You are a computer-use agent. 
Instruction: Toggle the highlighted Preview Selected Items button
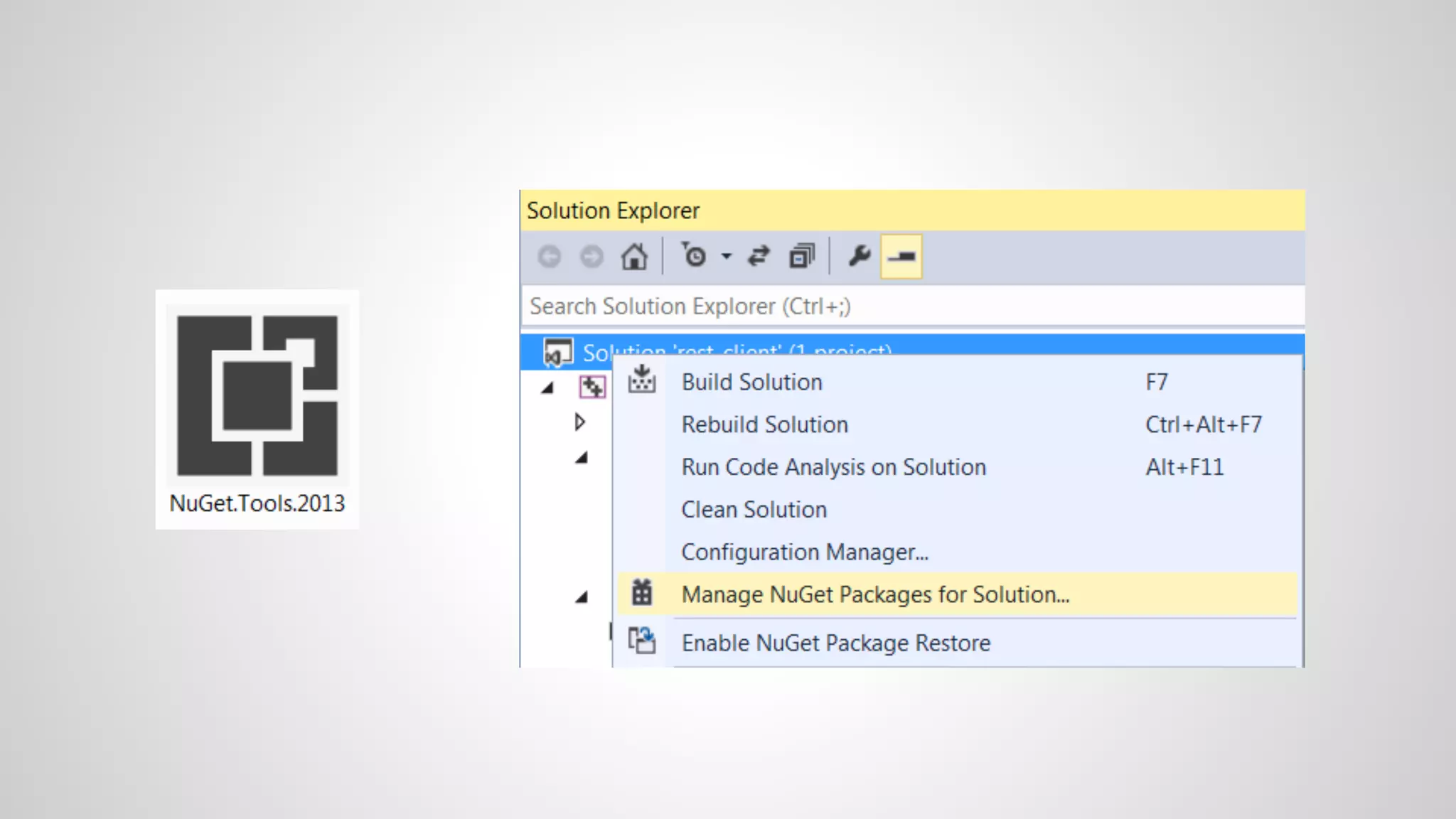pyautogui.click(x=901, y=257)
